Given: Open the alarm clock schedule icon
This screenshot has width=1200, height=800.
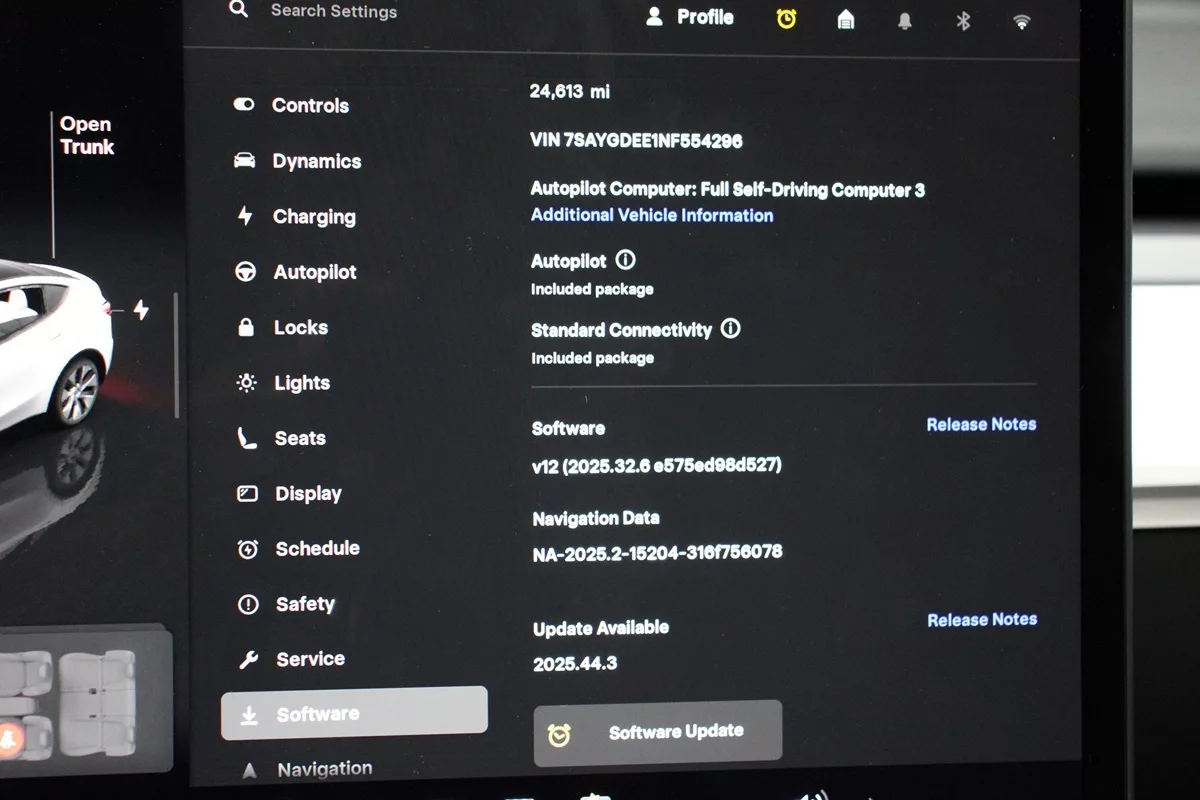Looking at the screenshot, I should (x=786, y=19).
